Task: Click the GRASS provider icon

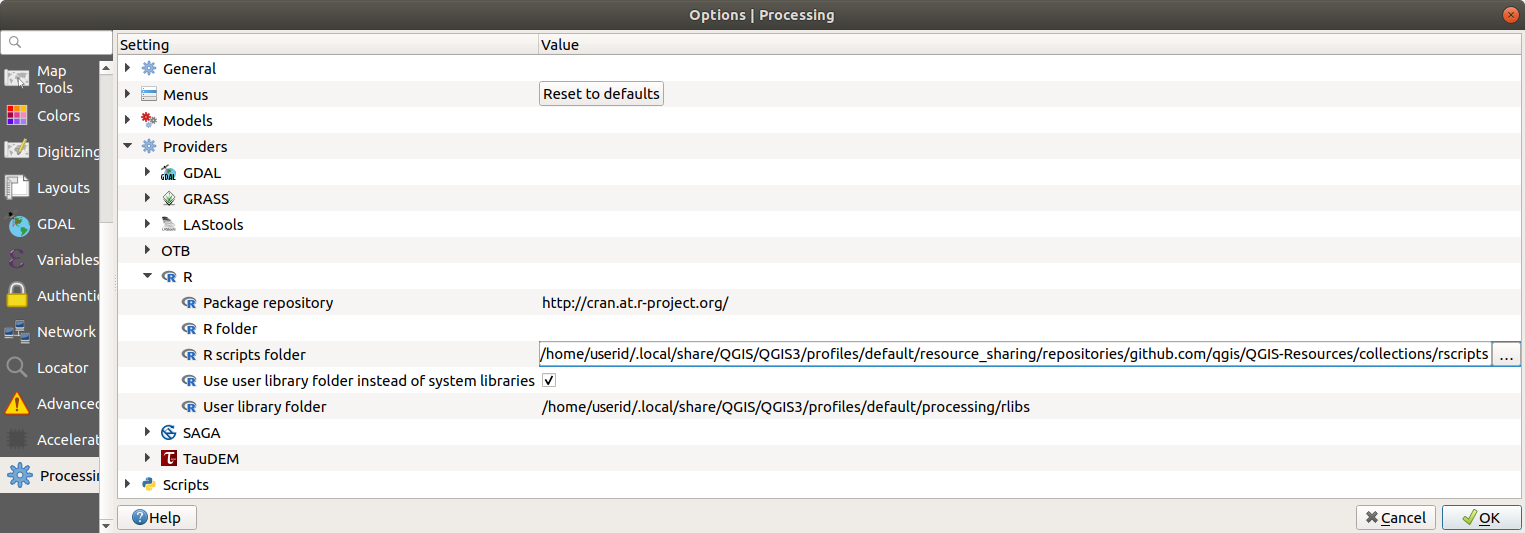Action: tap(168, 199)
